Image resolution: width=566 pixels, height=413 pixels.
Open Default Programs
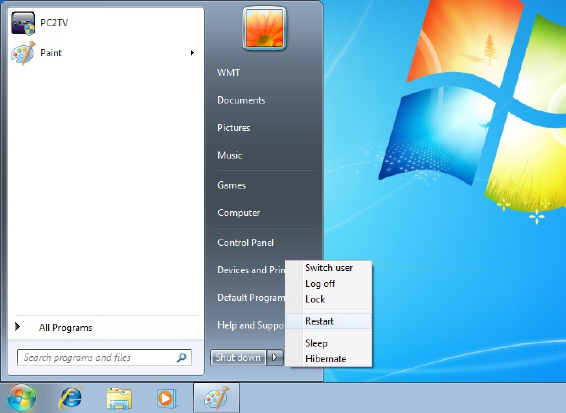251,298
